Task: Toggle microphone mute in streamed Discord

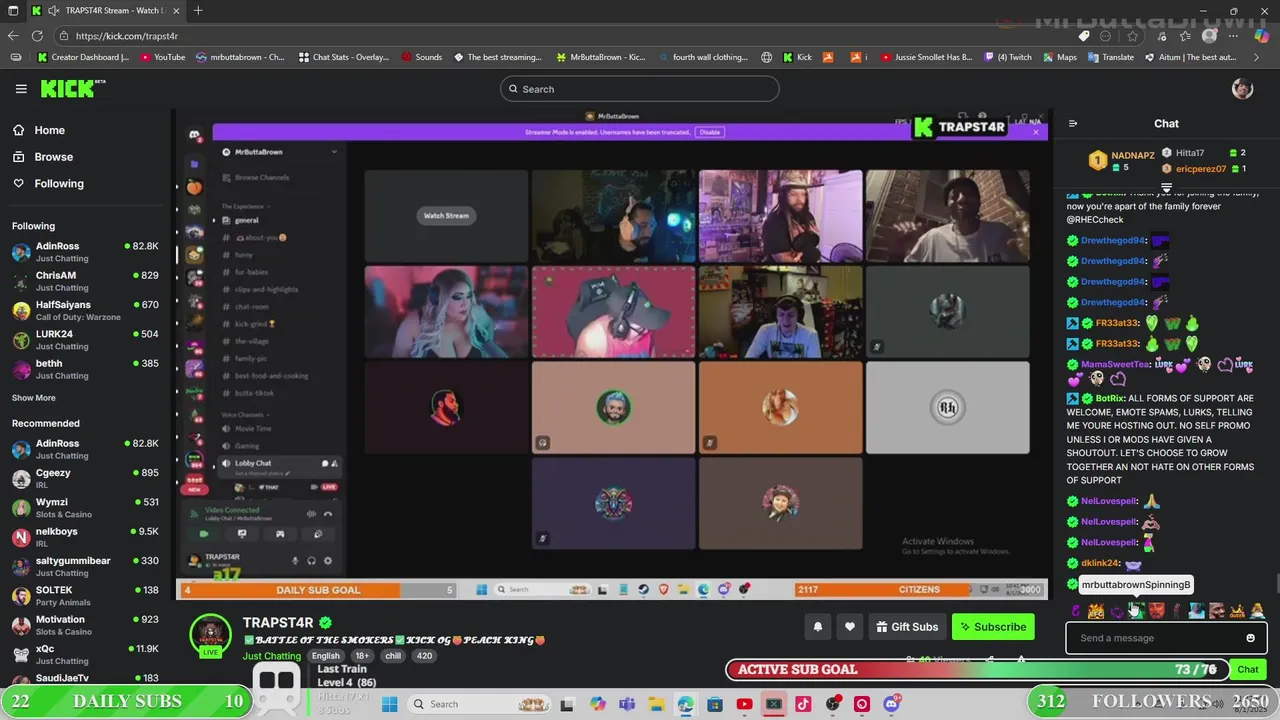Action: point(295,561)
